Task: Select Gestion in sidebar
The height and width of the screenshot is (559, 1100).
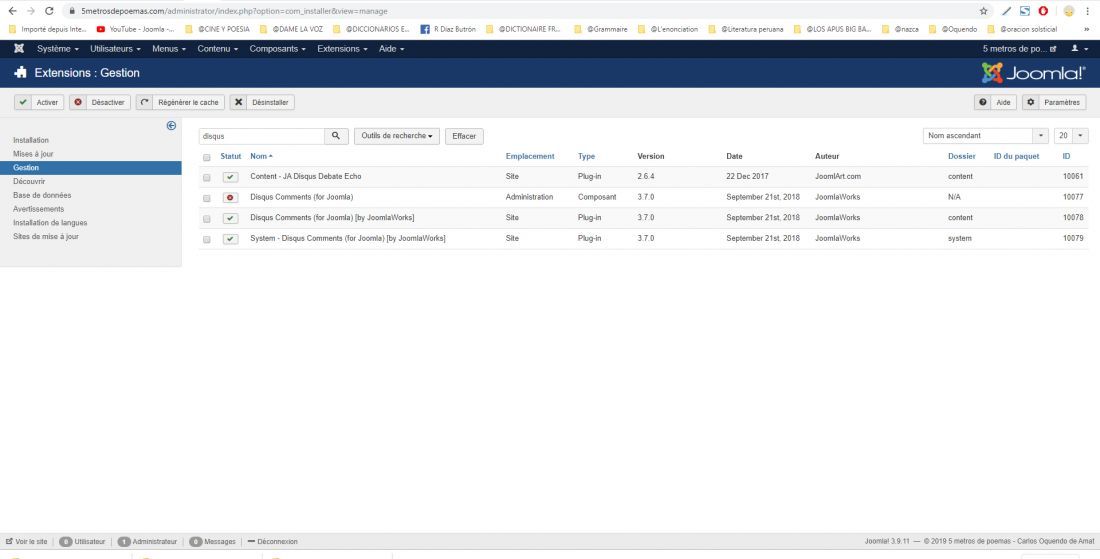Action: pos(90,168)
